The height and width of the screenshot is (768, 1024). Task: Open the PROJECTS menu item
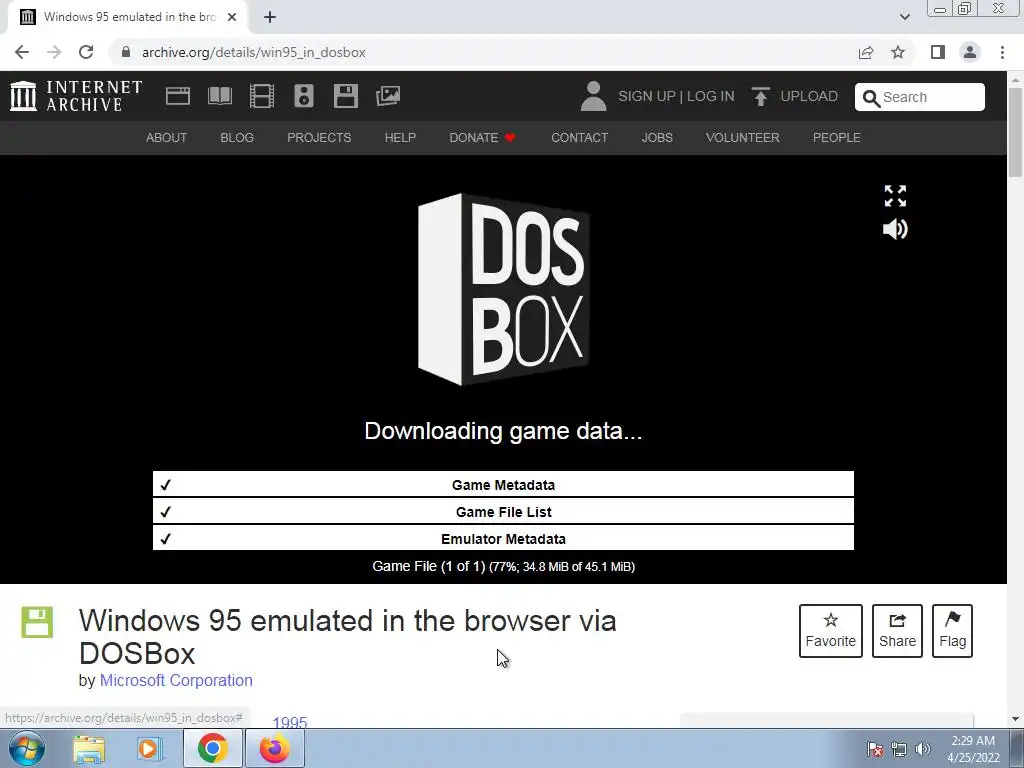pos(319,138)
